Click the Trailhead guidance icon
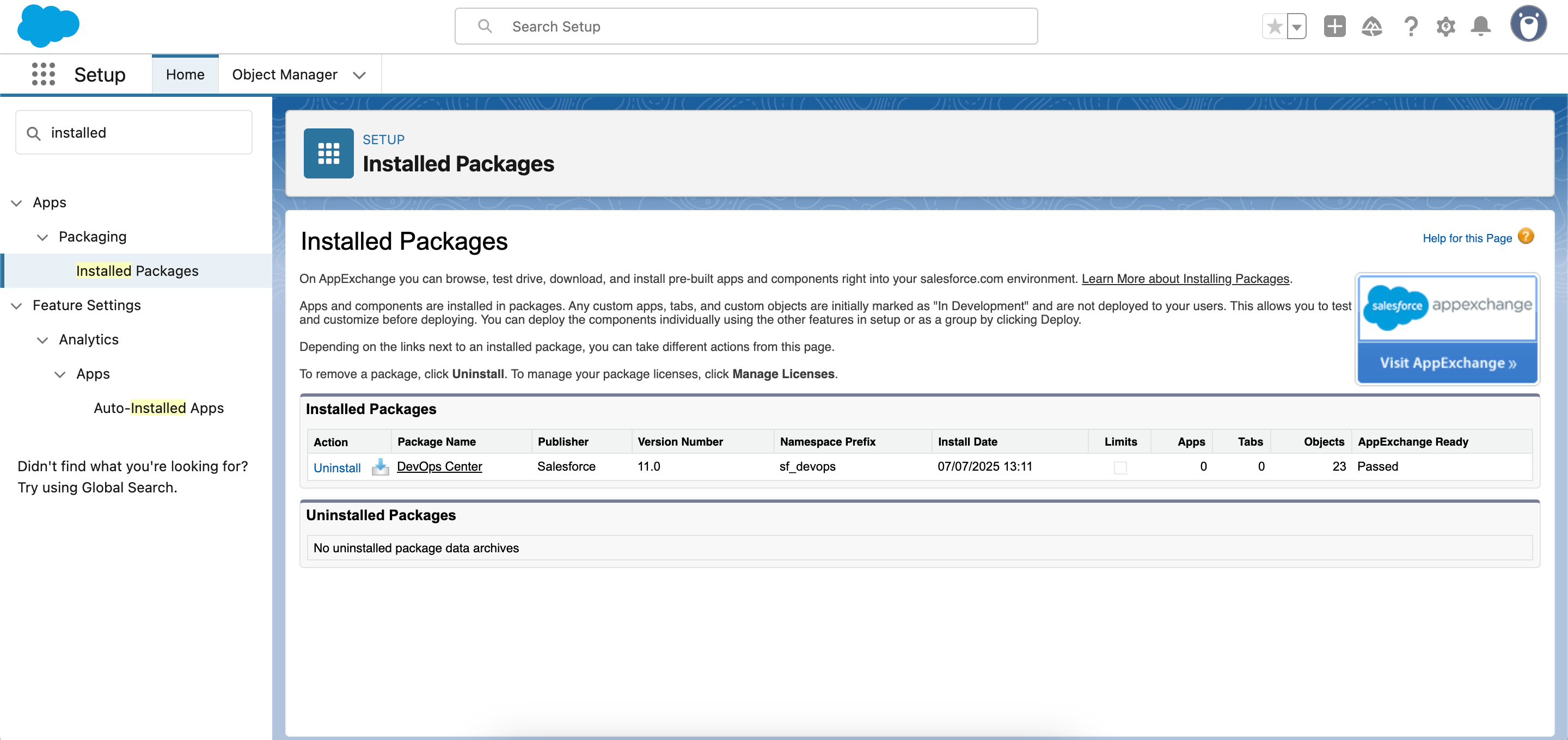Screen dimensions: 1568x740 point(1371,27)
